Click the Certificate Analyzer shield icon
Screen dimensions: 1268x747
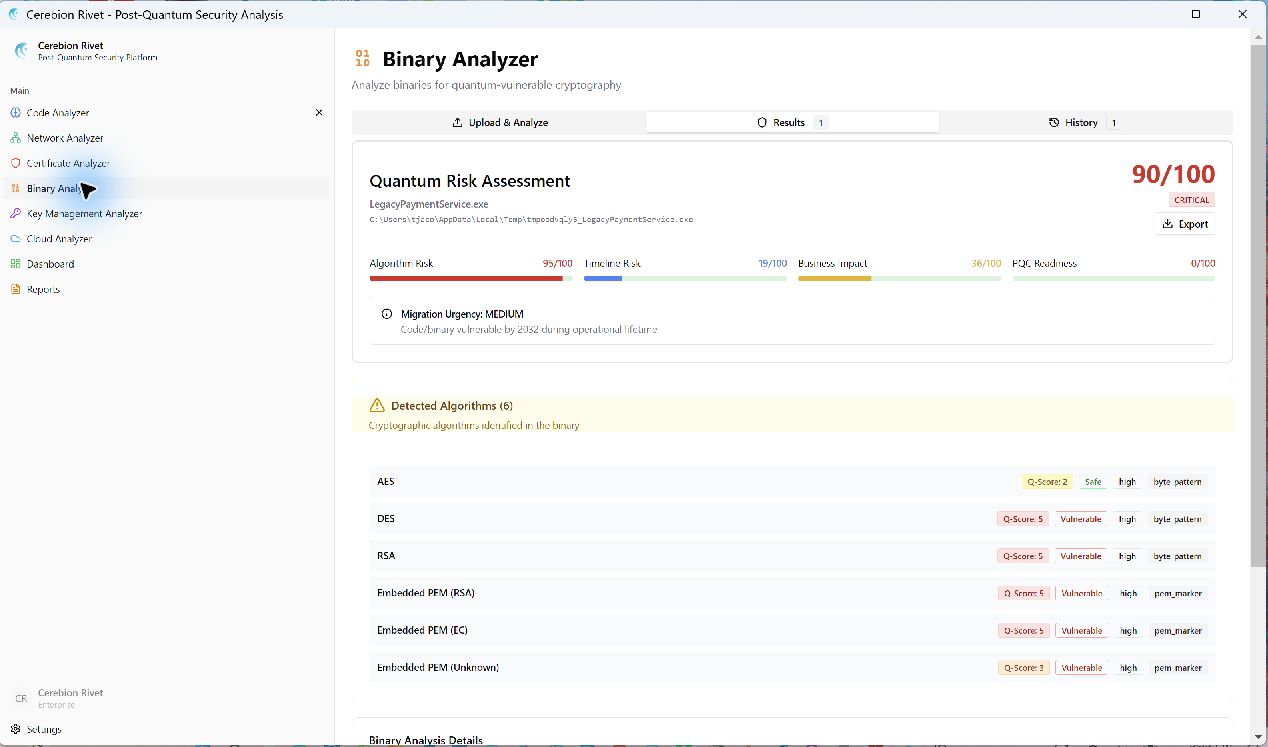pyautogui.click(x=15, y=163)
